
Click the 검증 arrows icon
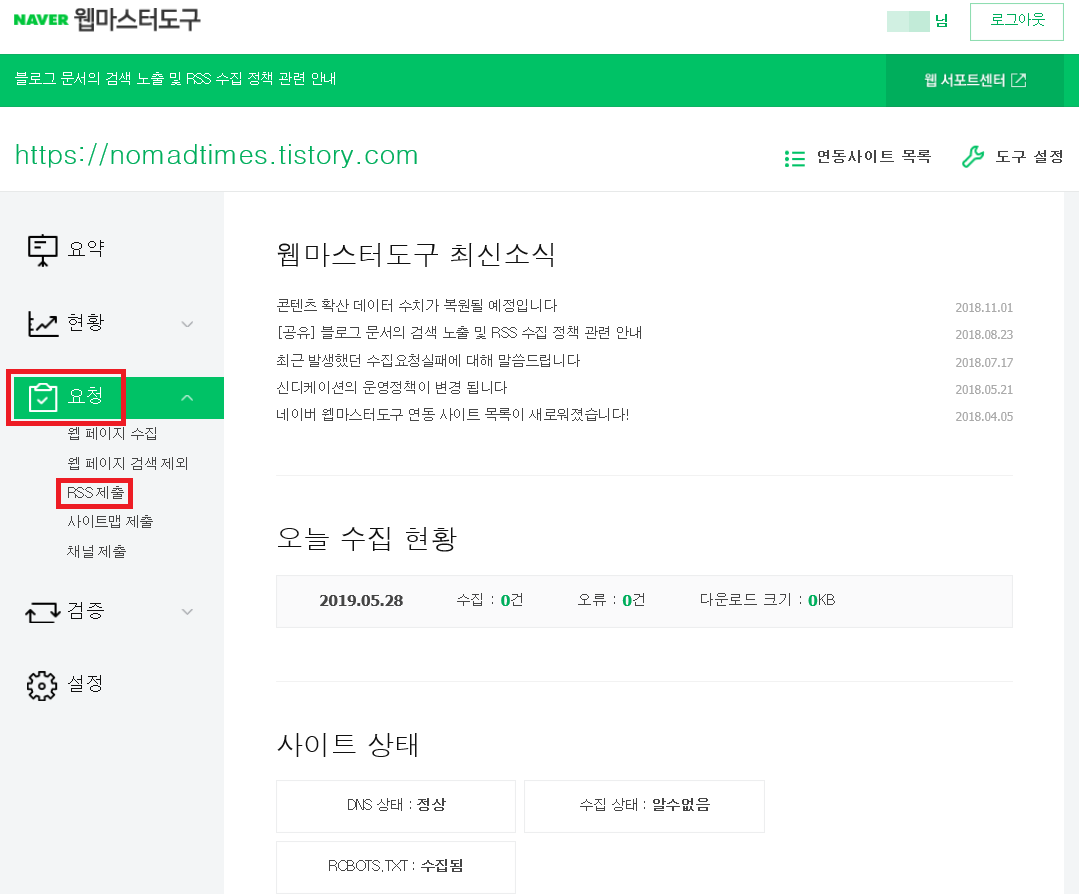pyautogui.click(x=43, y=611)
